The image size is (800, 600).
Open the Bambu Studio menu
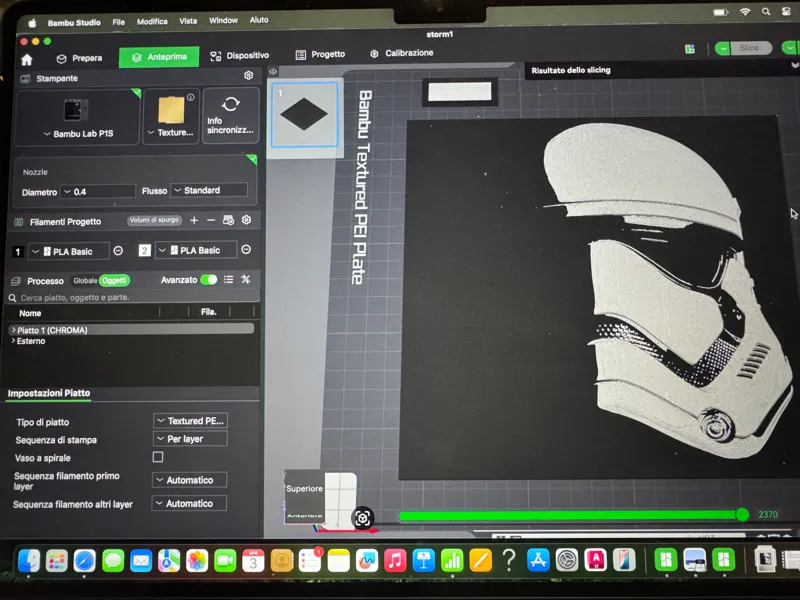[74, 22]
